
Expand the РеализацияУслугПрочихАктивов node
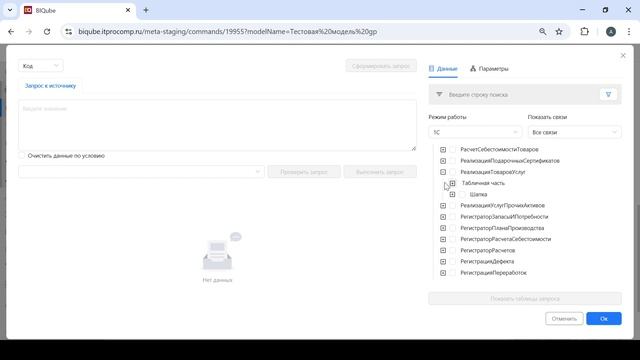(x=443, y=205)
